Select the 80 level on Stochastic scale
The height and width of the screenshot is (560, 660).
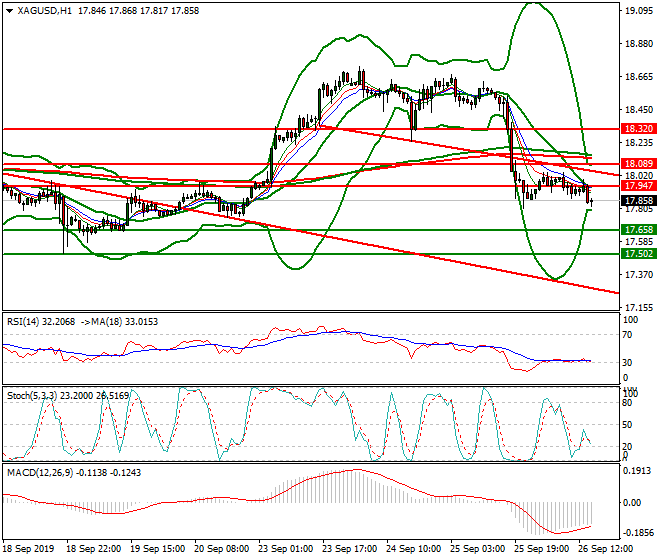click(627, 403)
